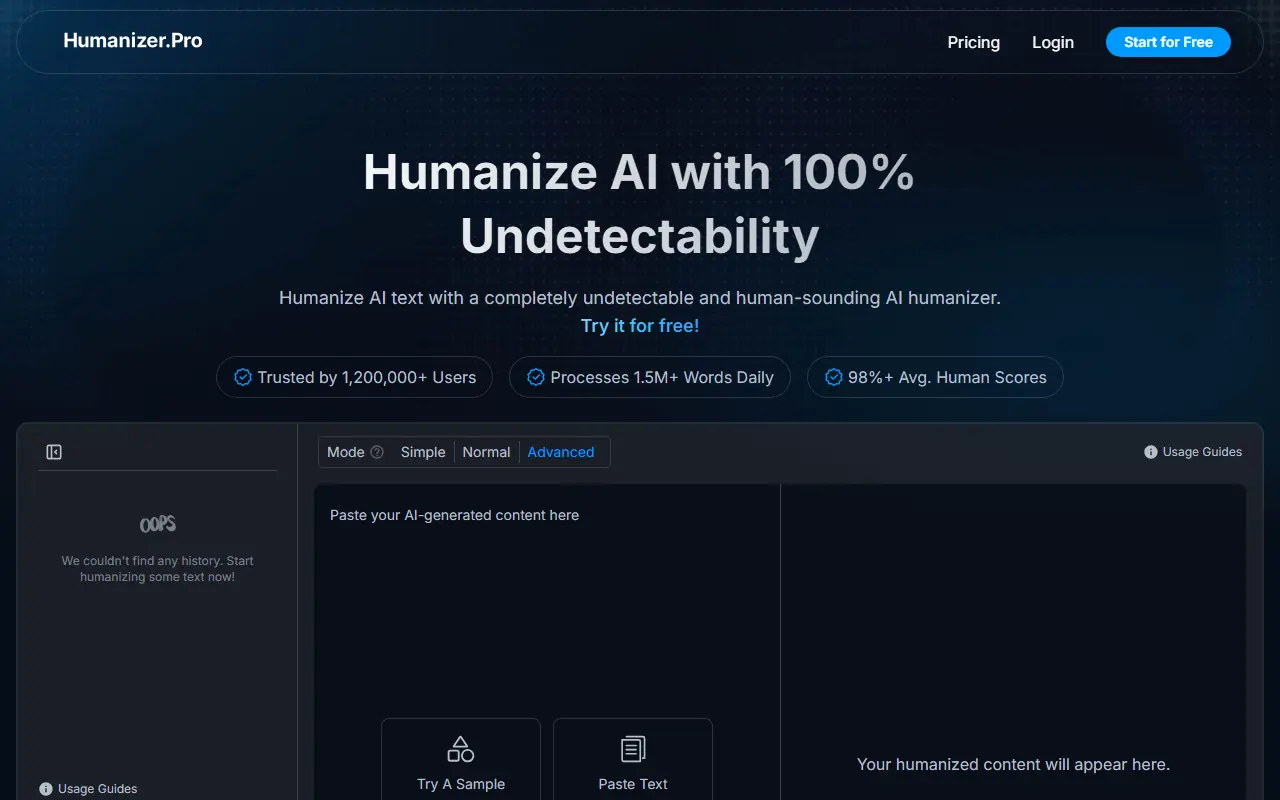Click the Humanizer.Pro logo
The height and width of the screenshot is (800, 1280).
tap(133, 41)
